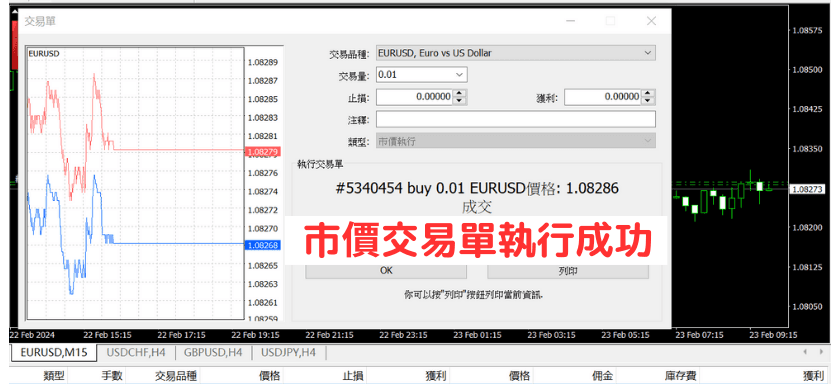Decrease the 獲利 take profit value
Screen dimensions: 840x384
tap(648, 101)
